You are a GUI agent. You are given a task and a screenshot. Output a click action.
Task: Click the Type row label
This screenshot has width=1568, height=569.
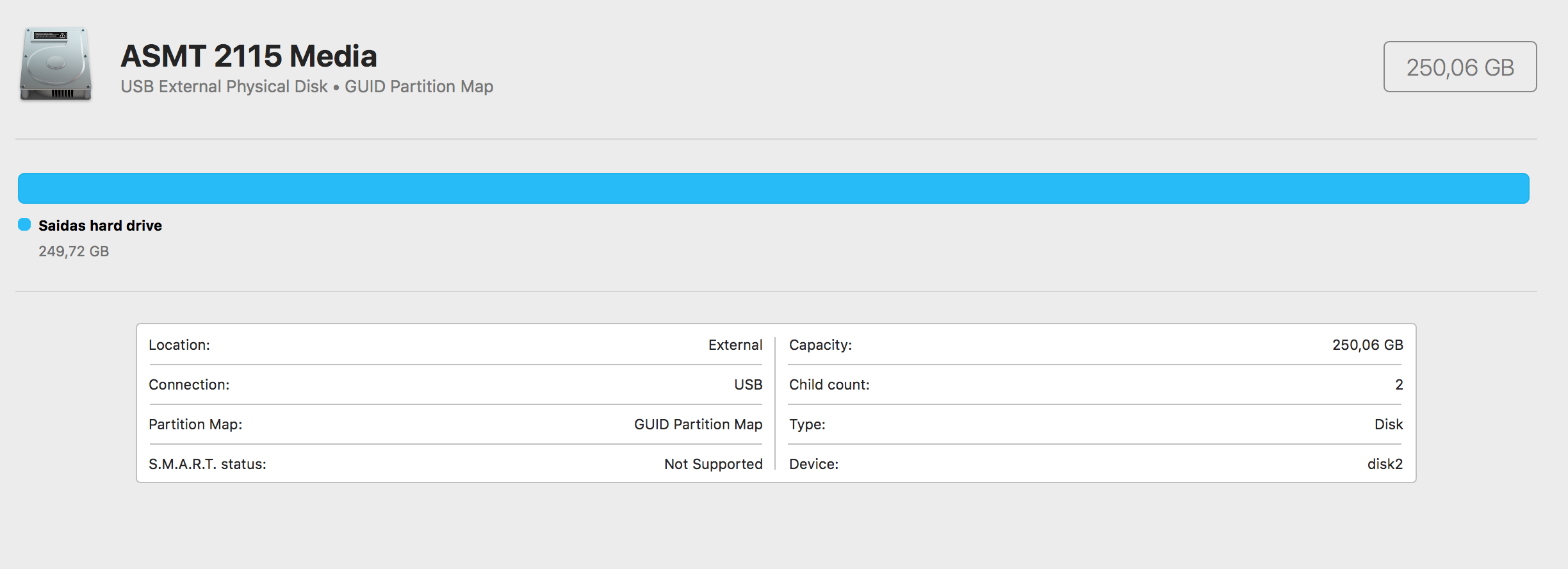(807, 424)
